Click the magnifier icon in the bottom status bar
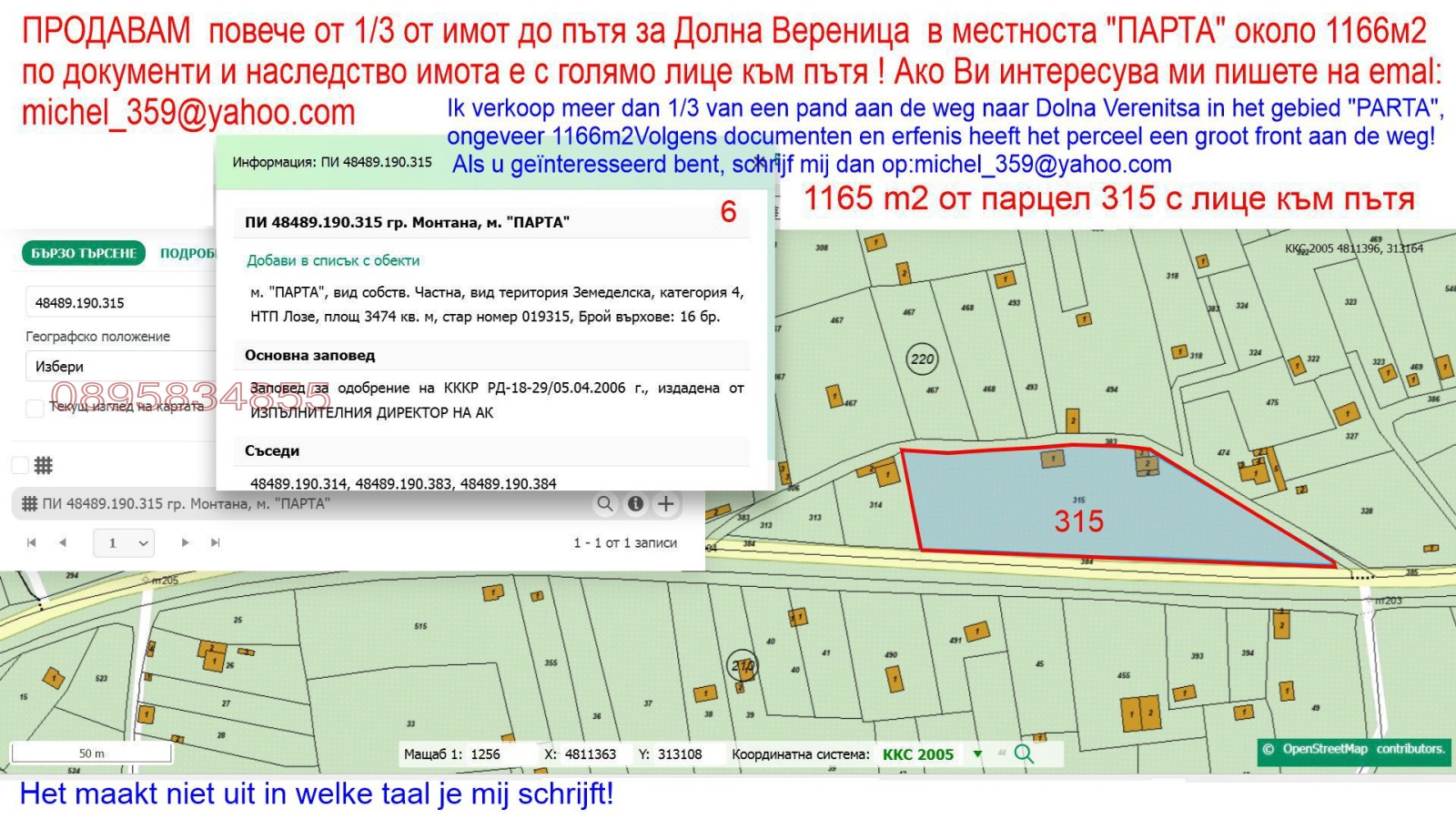Screen dimensions: 1456x819 tap(1025, 753)
